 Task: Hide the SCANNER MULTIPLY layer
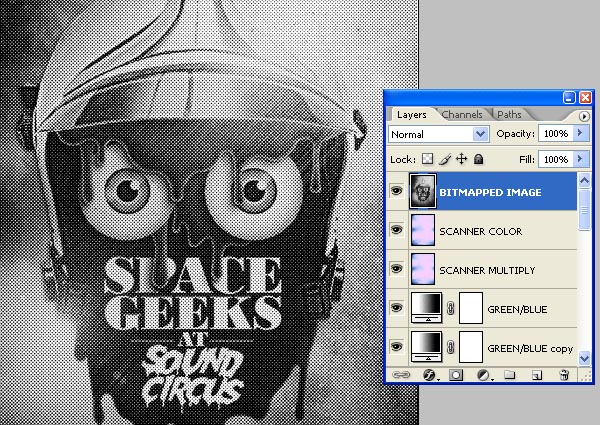[x=397, y=269]
